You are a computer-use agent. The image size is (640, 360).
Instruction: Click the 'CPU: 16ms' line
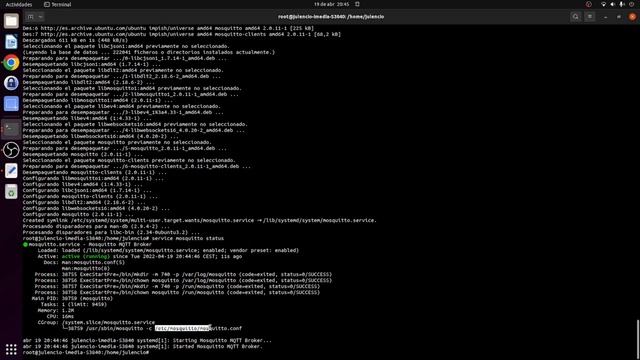tap(60, 316)
